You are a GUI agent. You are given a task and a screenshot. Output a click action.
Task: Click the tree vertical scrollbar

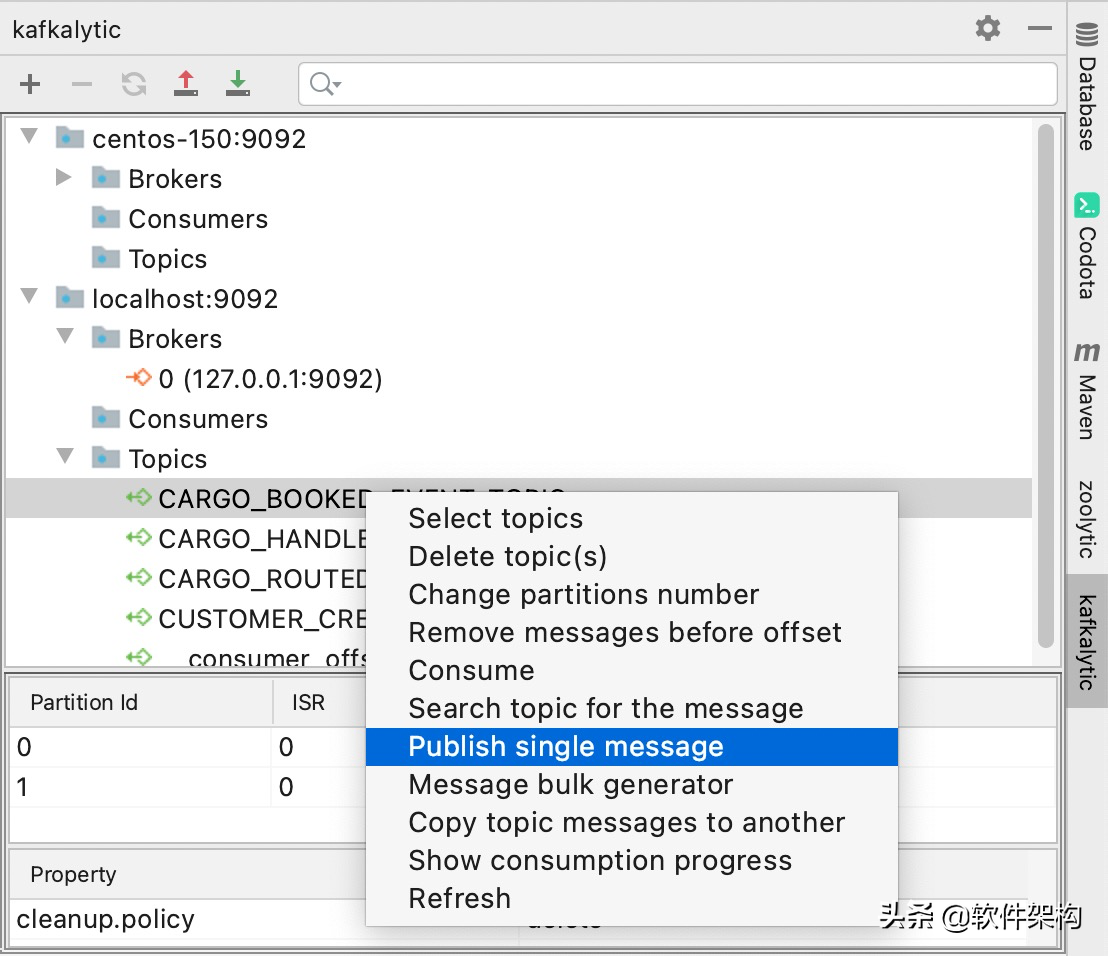pos(1046,386)
